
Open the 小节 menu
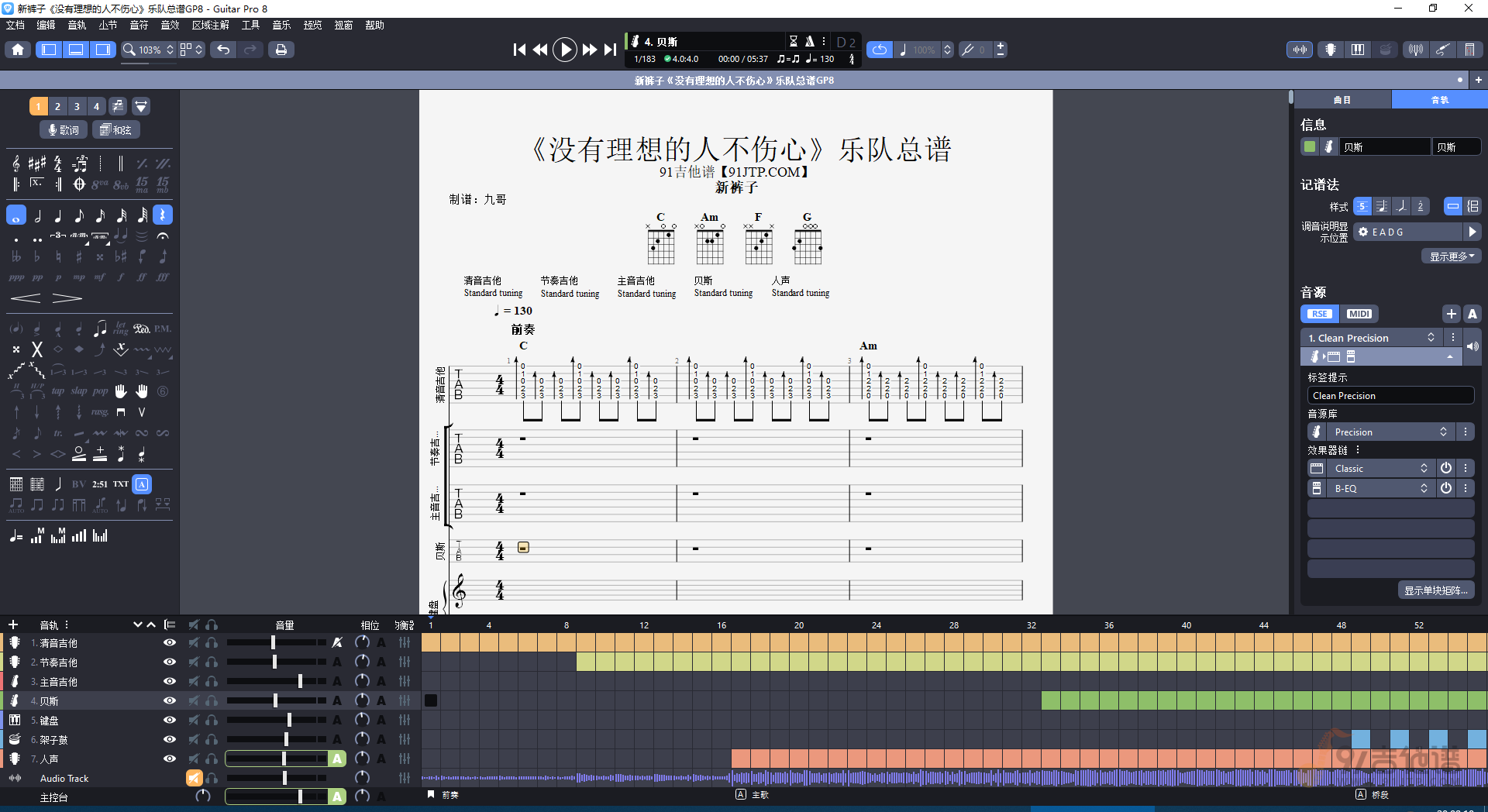coord(108,25)
